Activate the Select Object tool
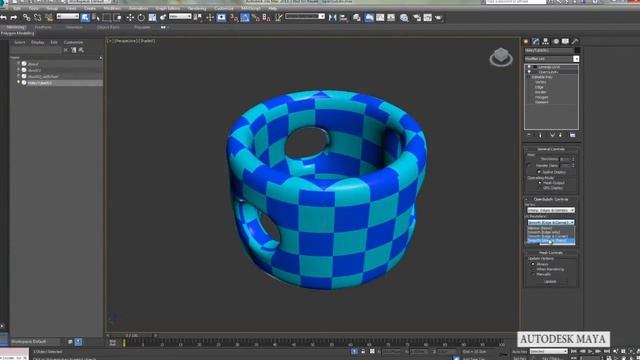Viewport: 640px width, 360px height. coord(85,18)
